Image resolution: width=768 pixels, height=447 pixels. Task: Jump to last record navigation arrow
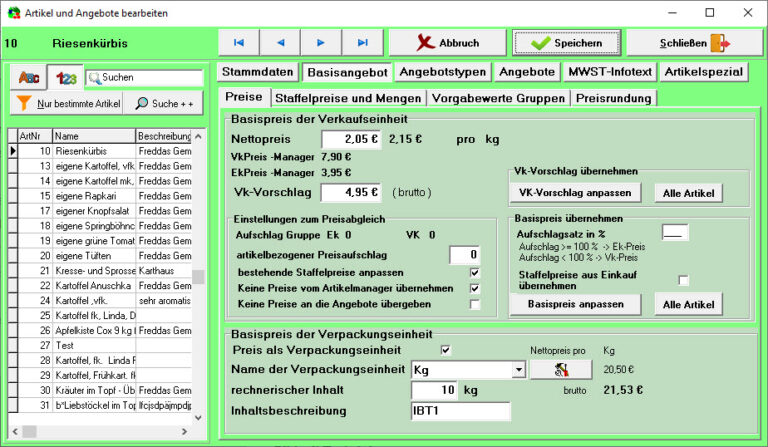click(362, 43)
